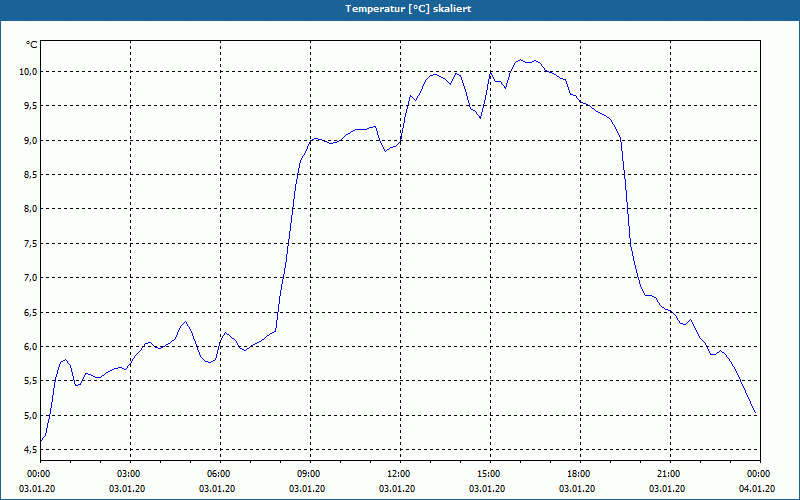This screenshot has height=500, width=800.
Task: Click the 7,5 y-axis value label
Action: 30,243
